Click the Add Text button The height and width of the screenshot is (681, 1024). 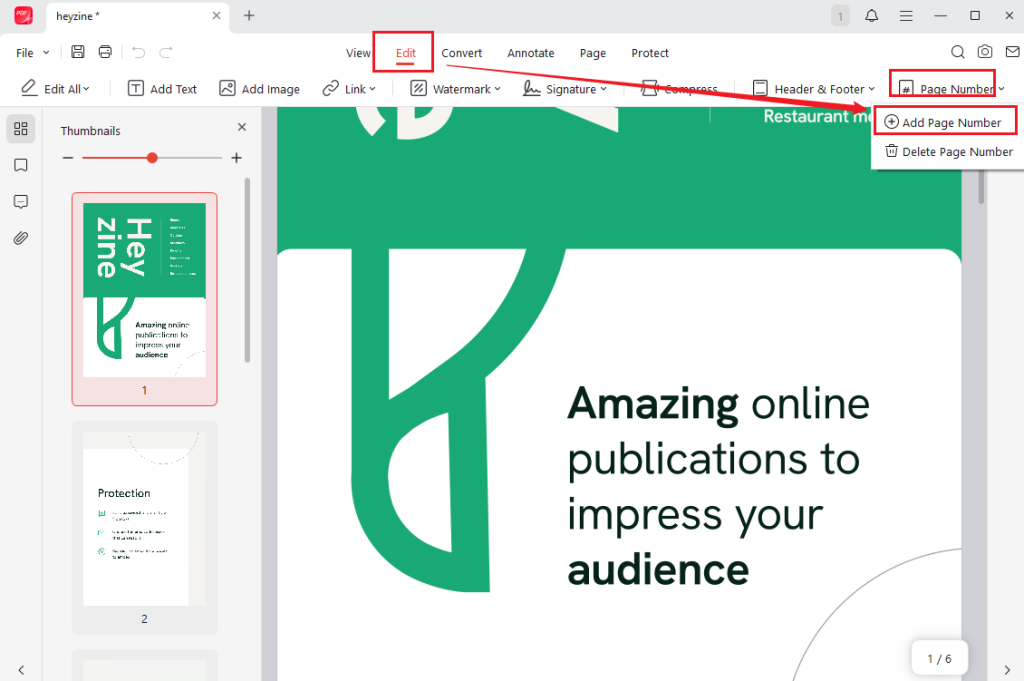pos(162,88)
